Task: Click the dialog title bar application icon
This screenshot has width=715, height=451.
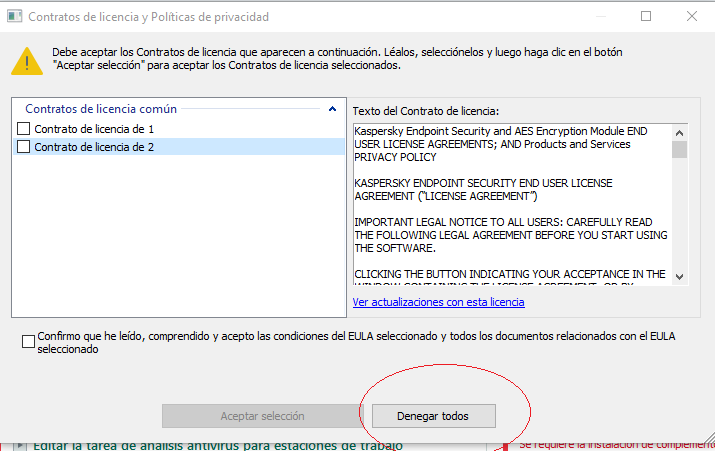Action: 14,16
